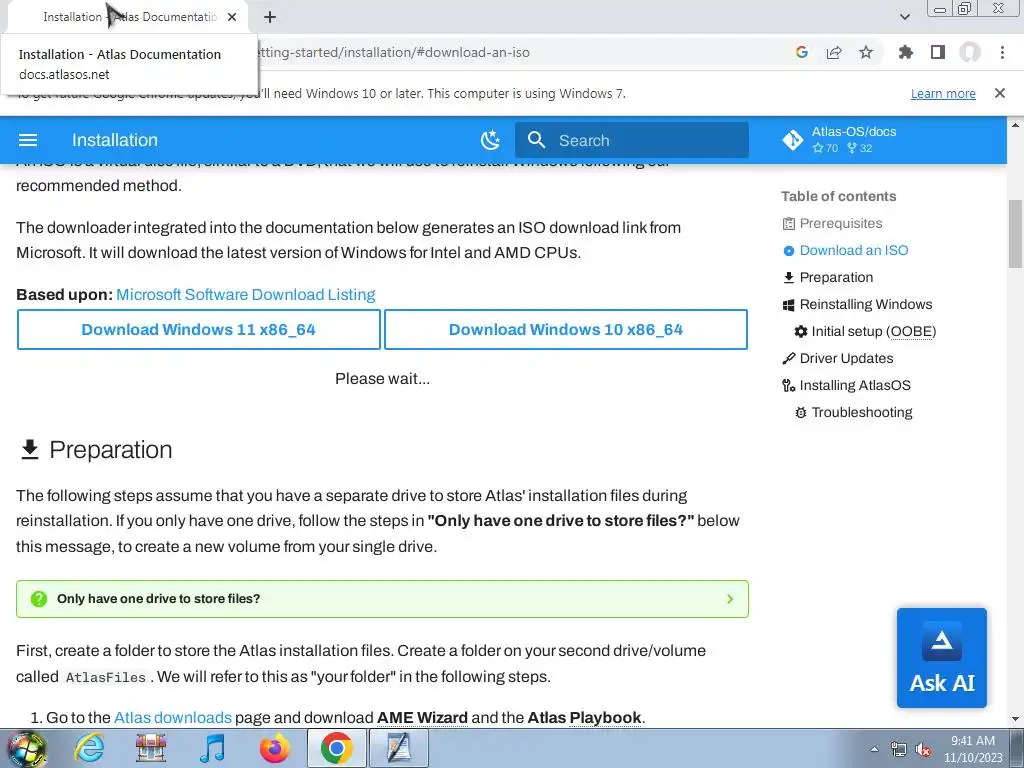
Task: Open the hamburger navigation menu
Action: (28, 140)
